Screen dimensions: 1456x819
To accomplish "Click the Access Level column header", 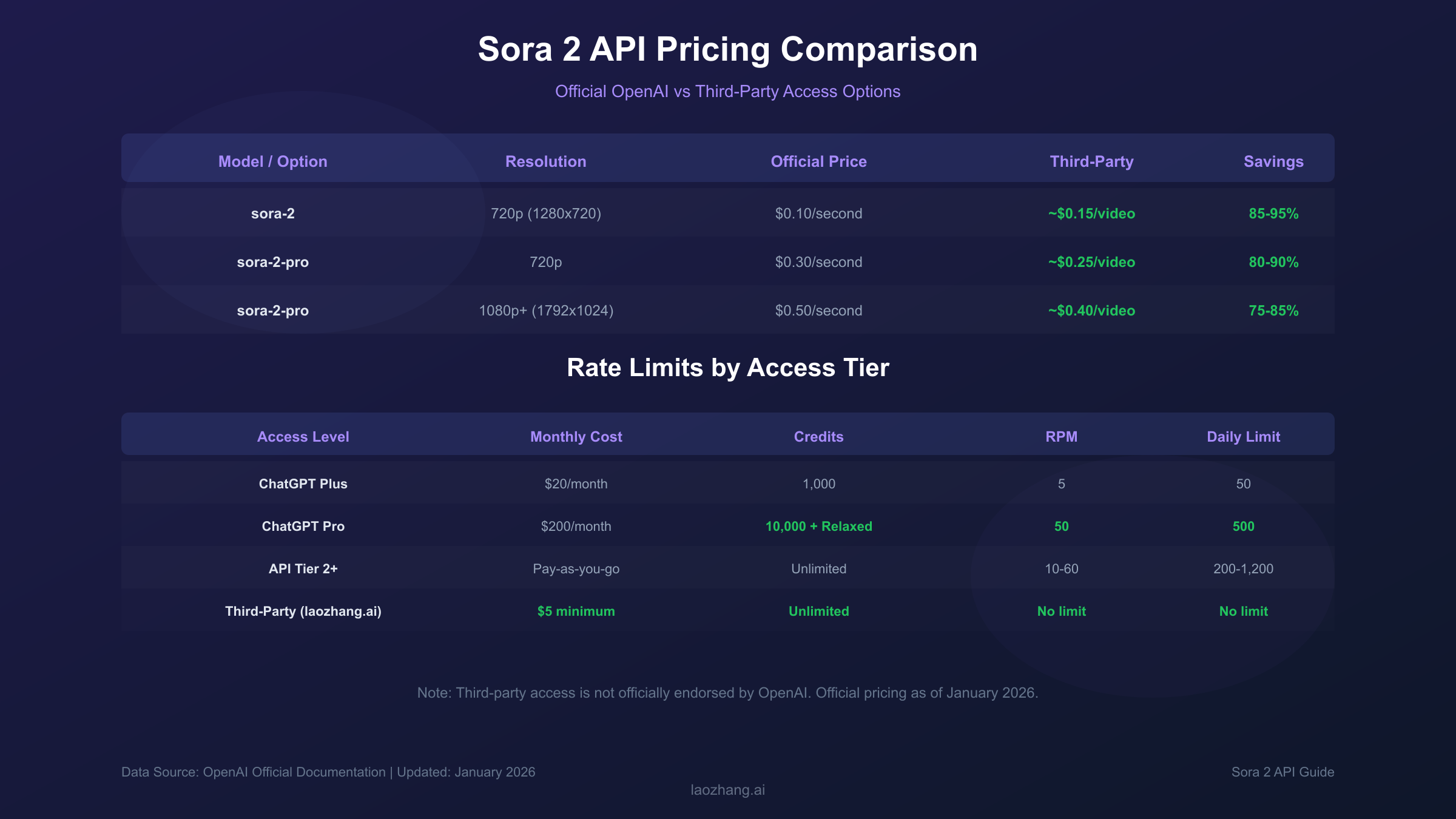I will pyautogui.click(x=303, y=436).
